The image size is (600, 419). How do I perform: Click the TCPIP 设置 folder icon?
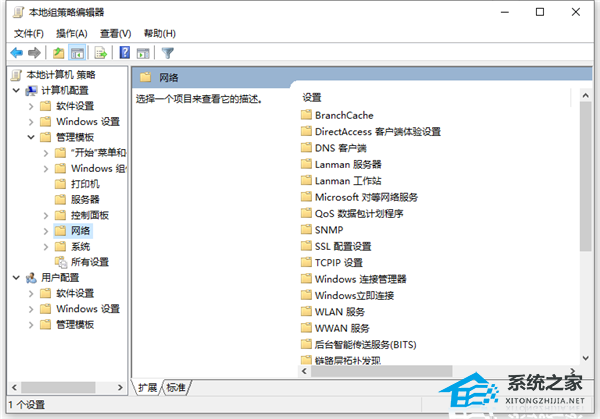point(306,262)
